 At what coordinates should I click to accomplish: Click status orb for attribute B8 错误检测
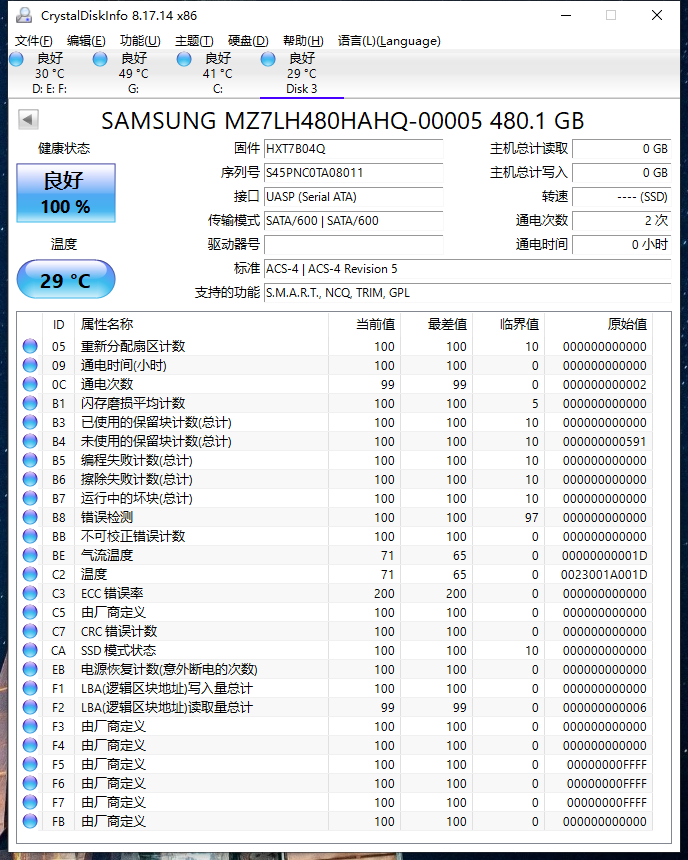pyautogui.click(x=30, y=517)
